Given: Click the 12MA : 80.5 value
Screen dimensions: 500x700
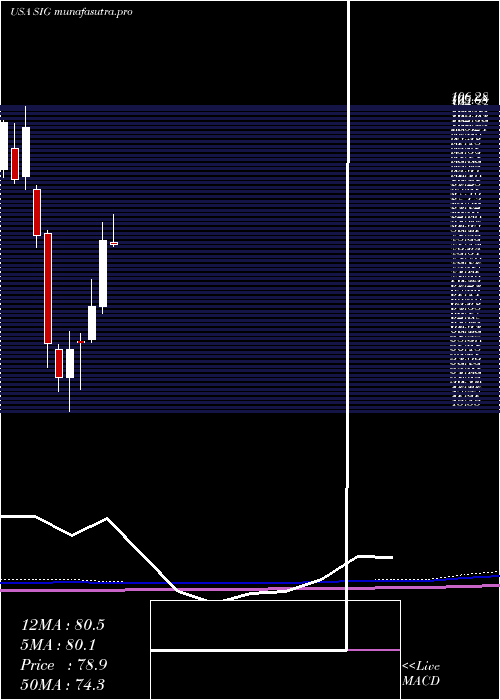Looking at the screenshot, I should (62, 625).
